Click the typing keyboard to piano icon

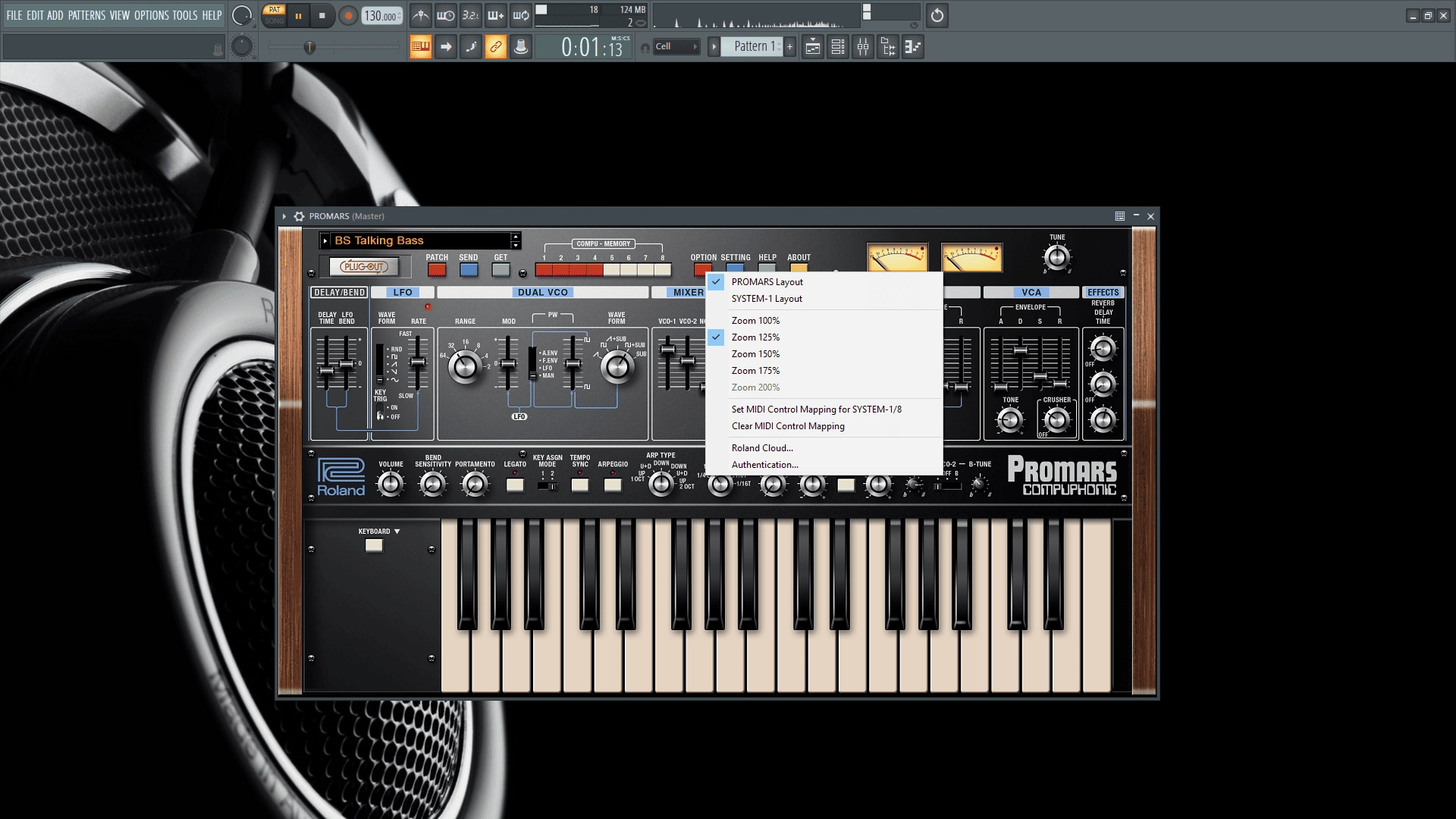click(421, 47)
